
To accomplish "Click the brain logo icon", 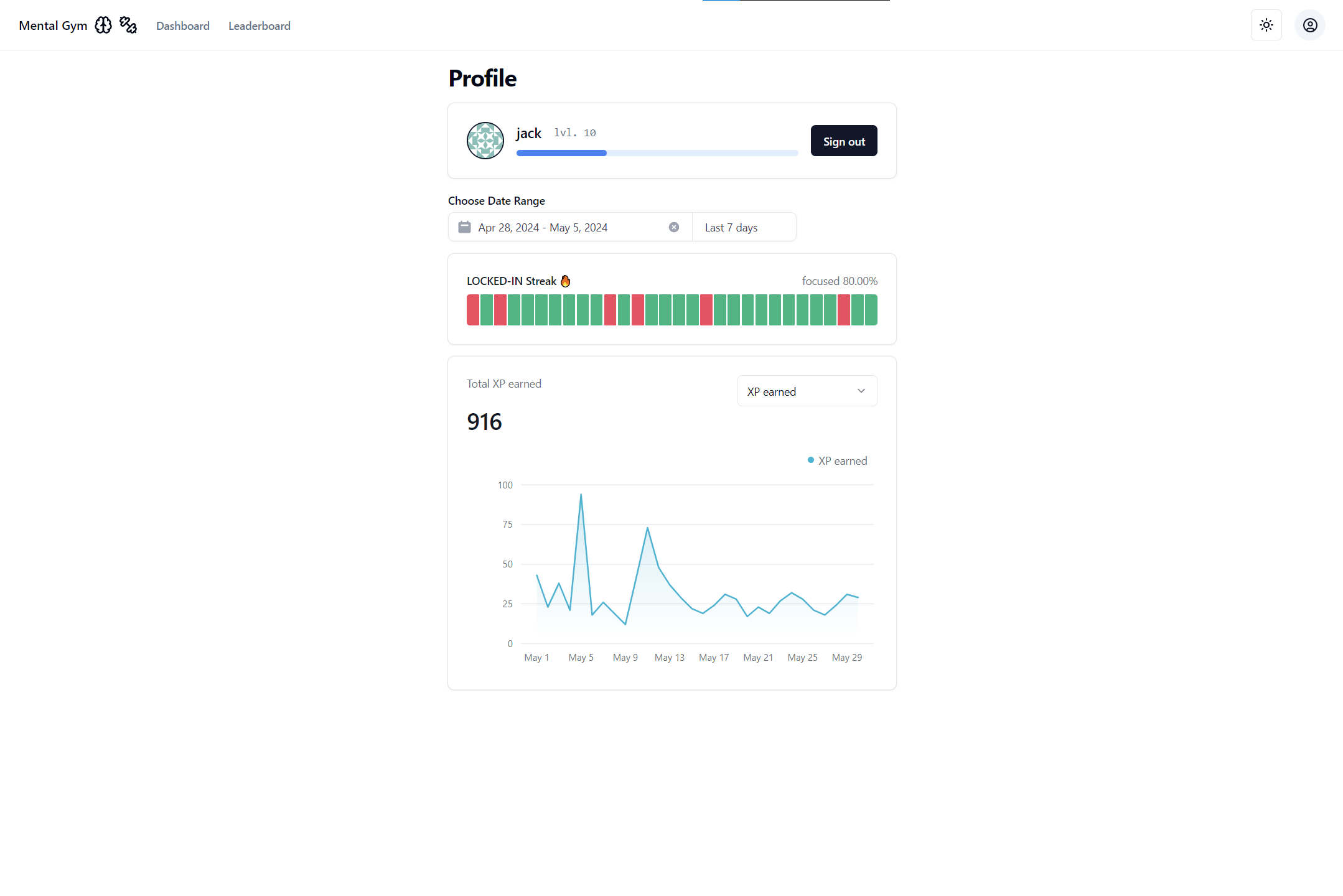I will pos(103,26).
